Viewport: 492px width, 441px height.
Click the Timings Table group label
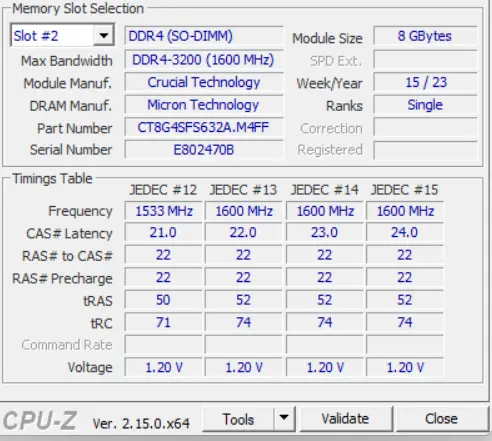(52, 179)
